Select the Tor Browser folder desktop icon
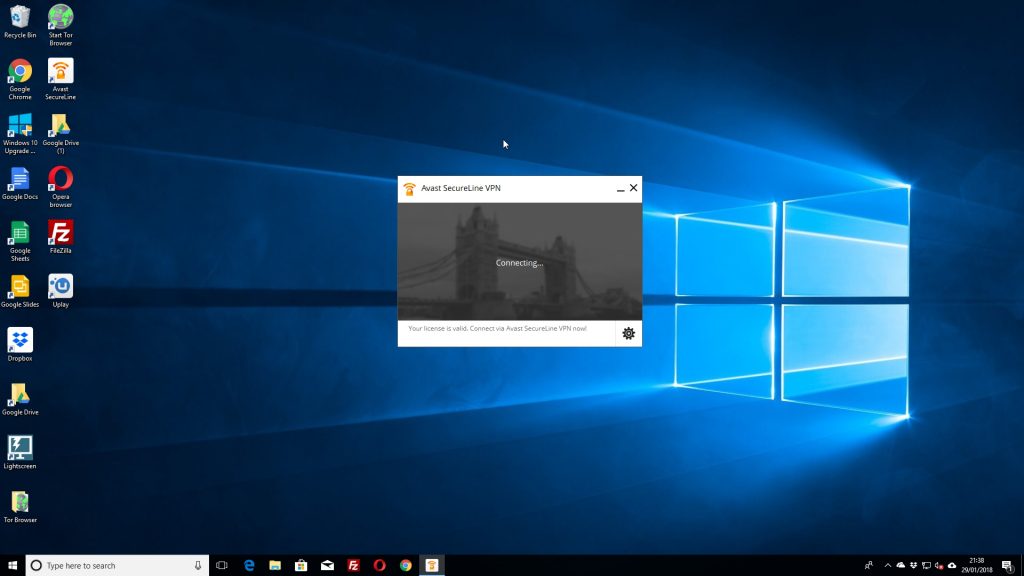Screen dimensions: 1024x576 (x=20, y=507)
